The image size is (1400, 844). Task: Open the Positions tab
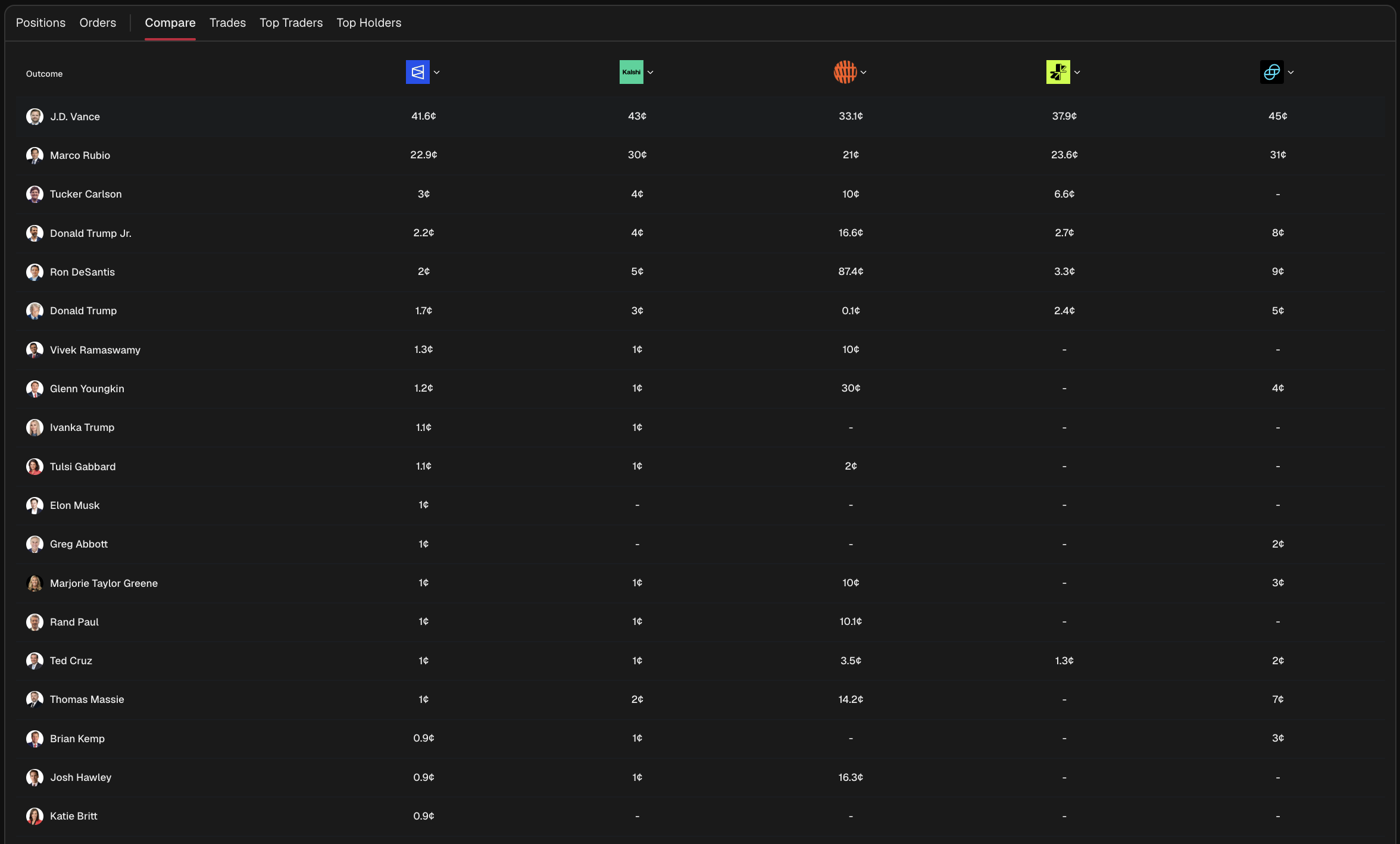[x=40, y=23]
